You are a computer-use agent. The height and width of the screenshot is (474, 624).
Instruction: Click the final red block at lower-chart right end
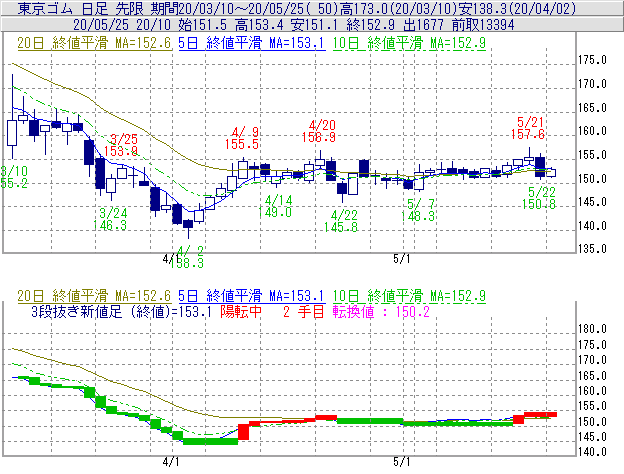point(540,415)
